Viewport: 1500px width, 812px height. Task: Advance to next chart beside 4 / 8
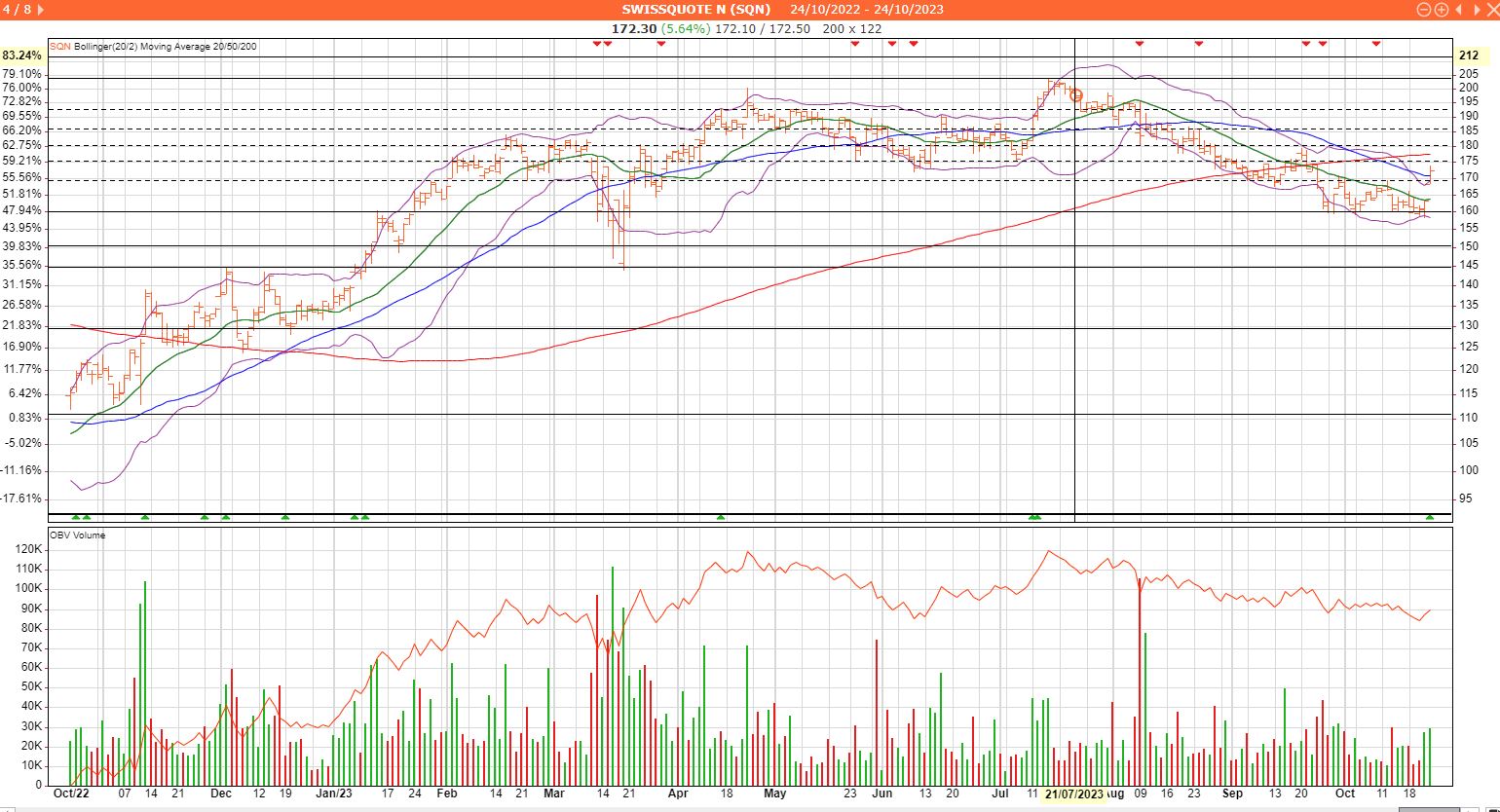tap(41, 10)
